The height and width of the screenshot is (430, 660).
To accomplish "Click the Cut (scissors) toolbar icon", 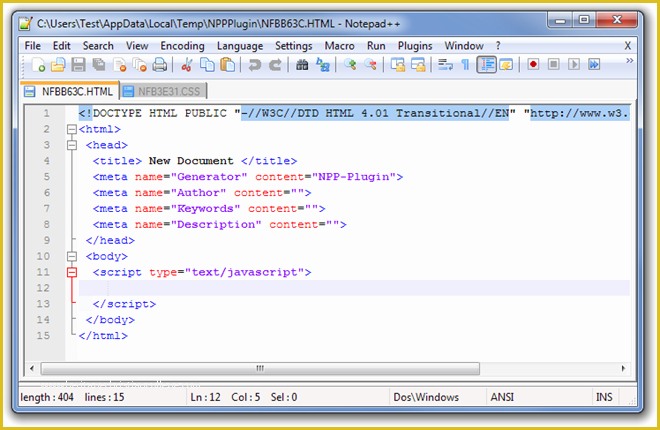I will (186, 65).
